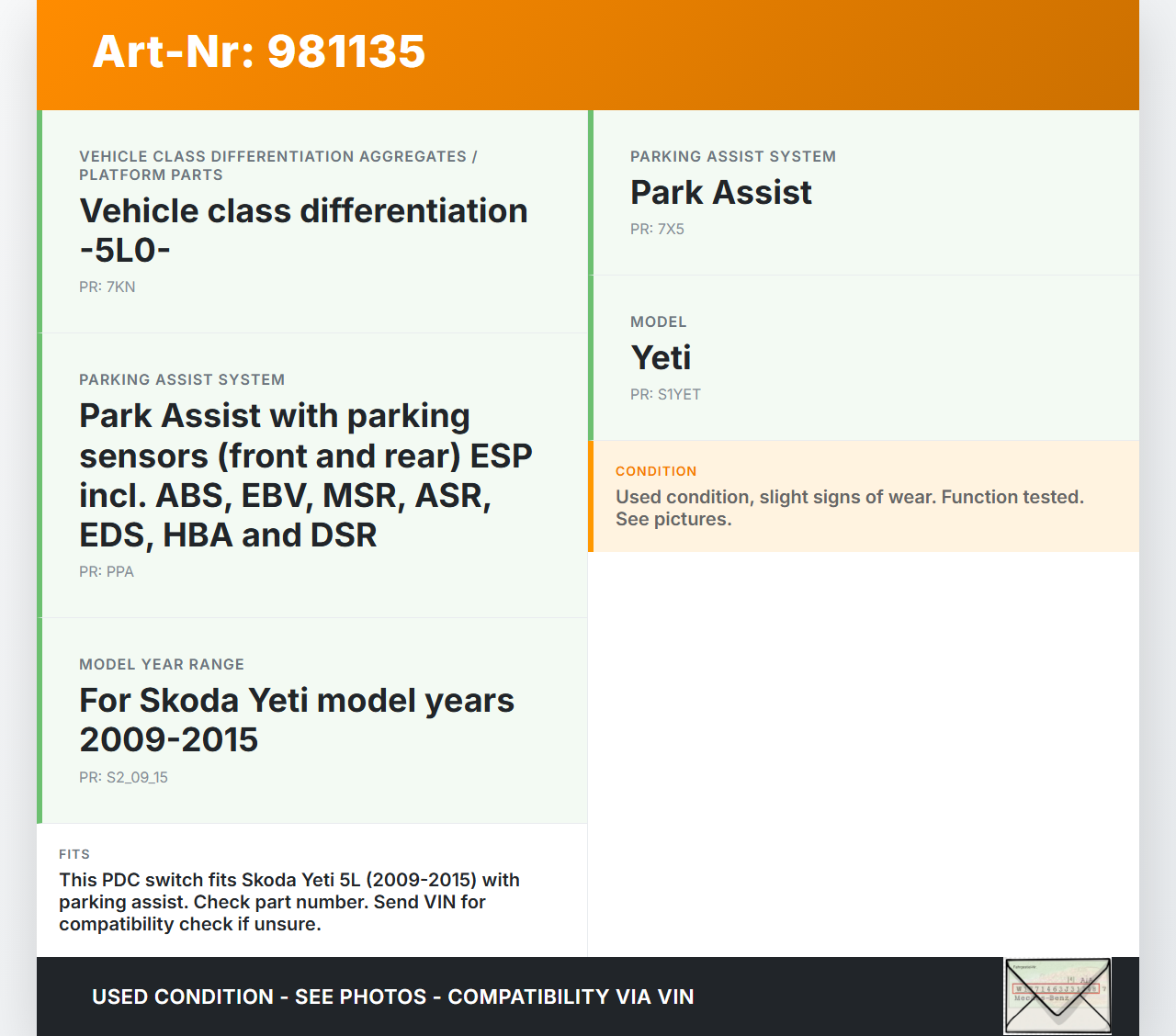This screenshot has width=1176, height=1036.
Task: Click the PR: 7X5 code
Action: pyautogui.click(x=657, y=229)
